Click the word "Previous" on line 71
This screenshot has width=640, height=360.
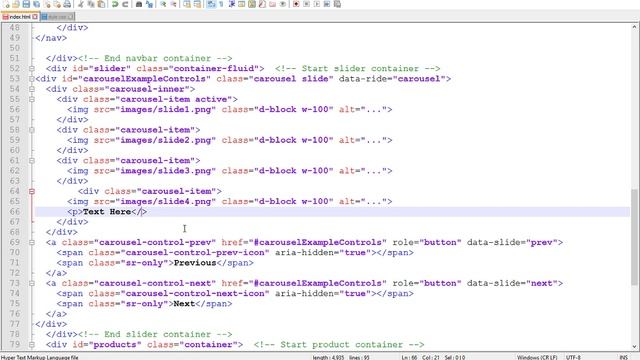pyautogui.click(x=195, y=263)
